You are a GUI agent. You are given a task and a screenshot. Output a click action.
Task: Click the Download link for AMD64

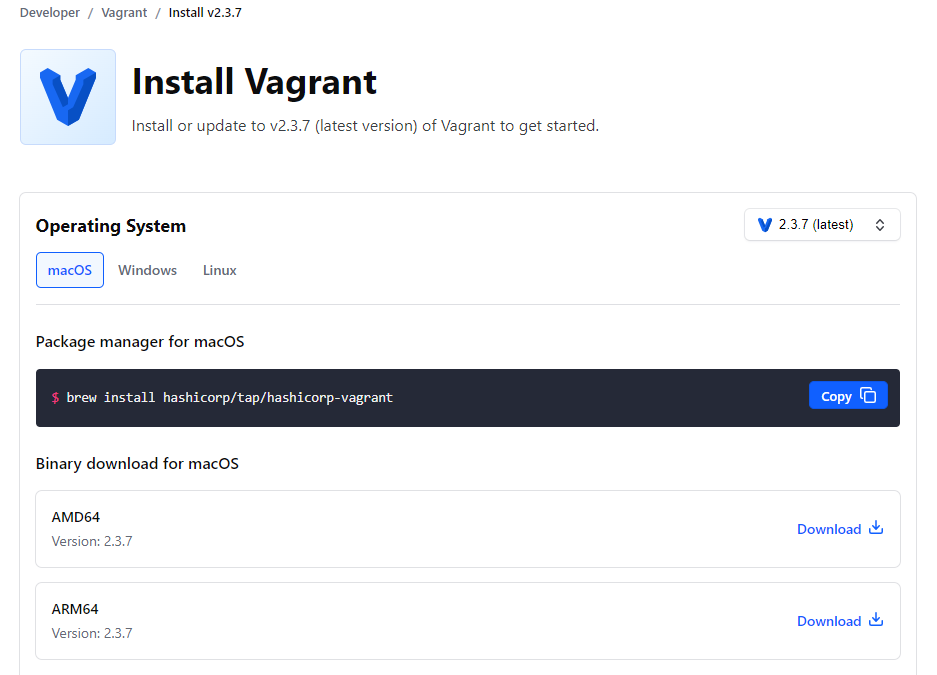point(829,528)
